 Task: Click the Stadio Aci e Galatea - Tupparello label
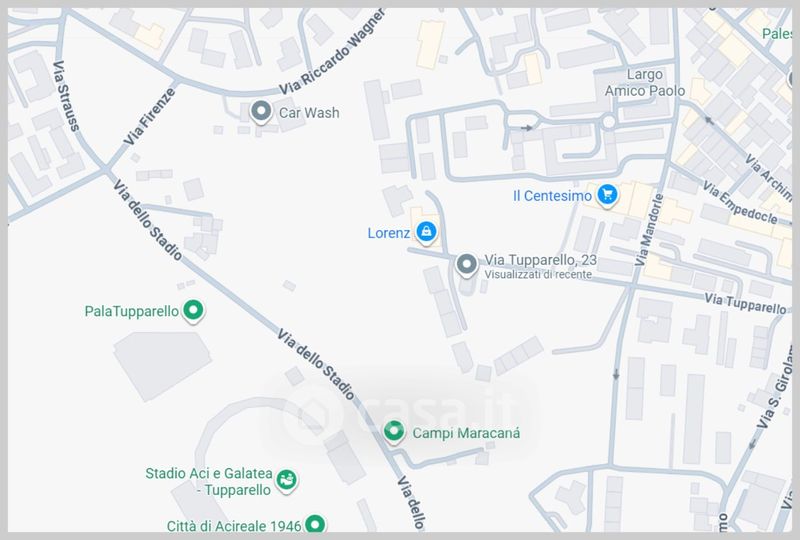[x=209, y=481]
